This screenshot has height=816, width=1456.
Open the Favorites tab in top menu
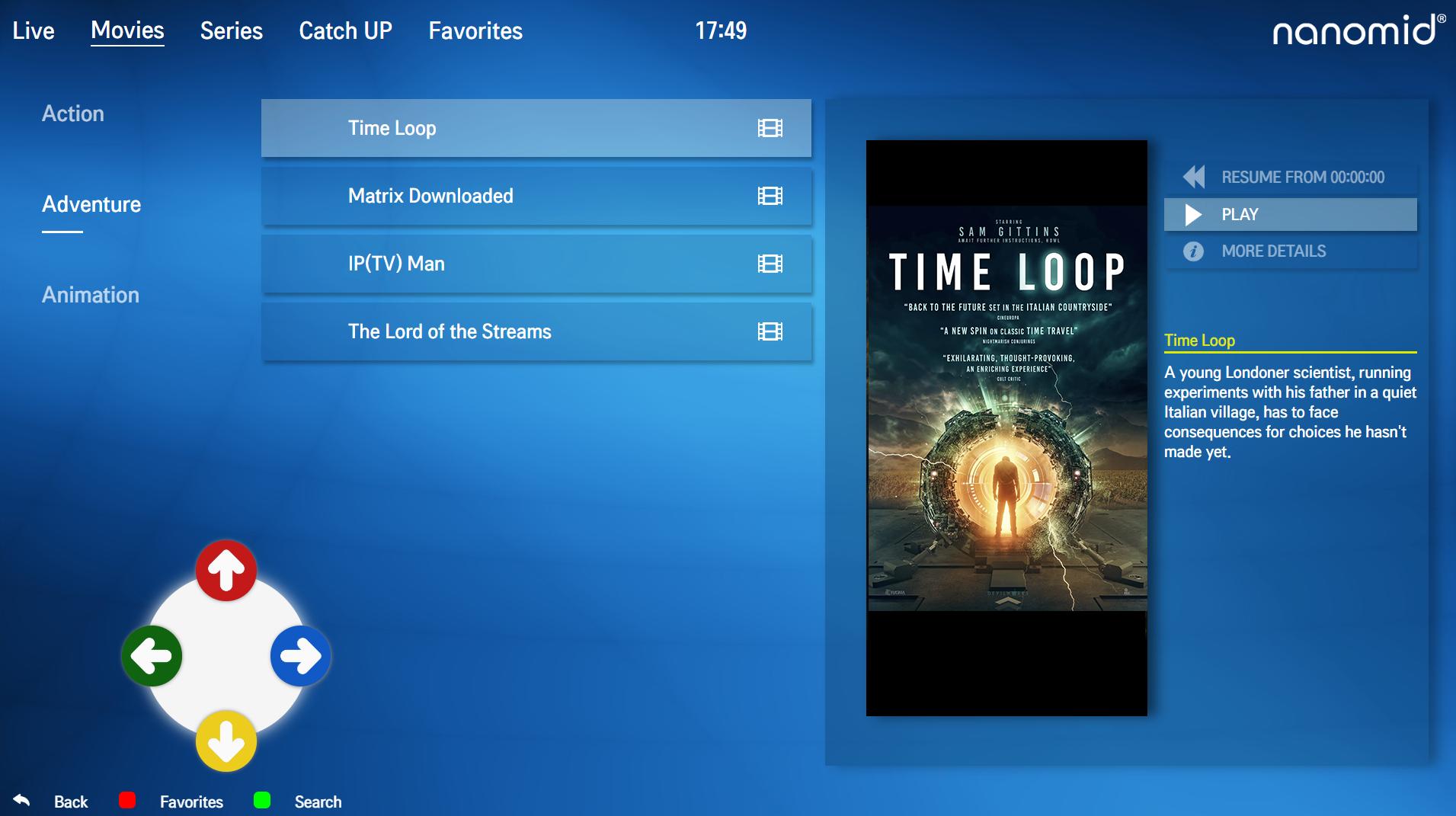pos(475,30)
